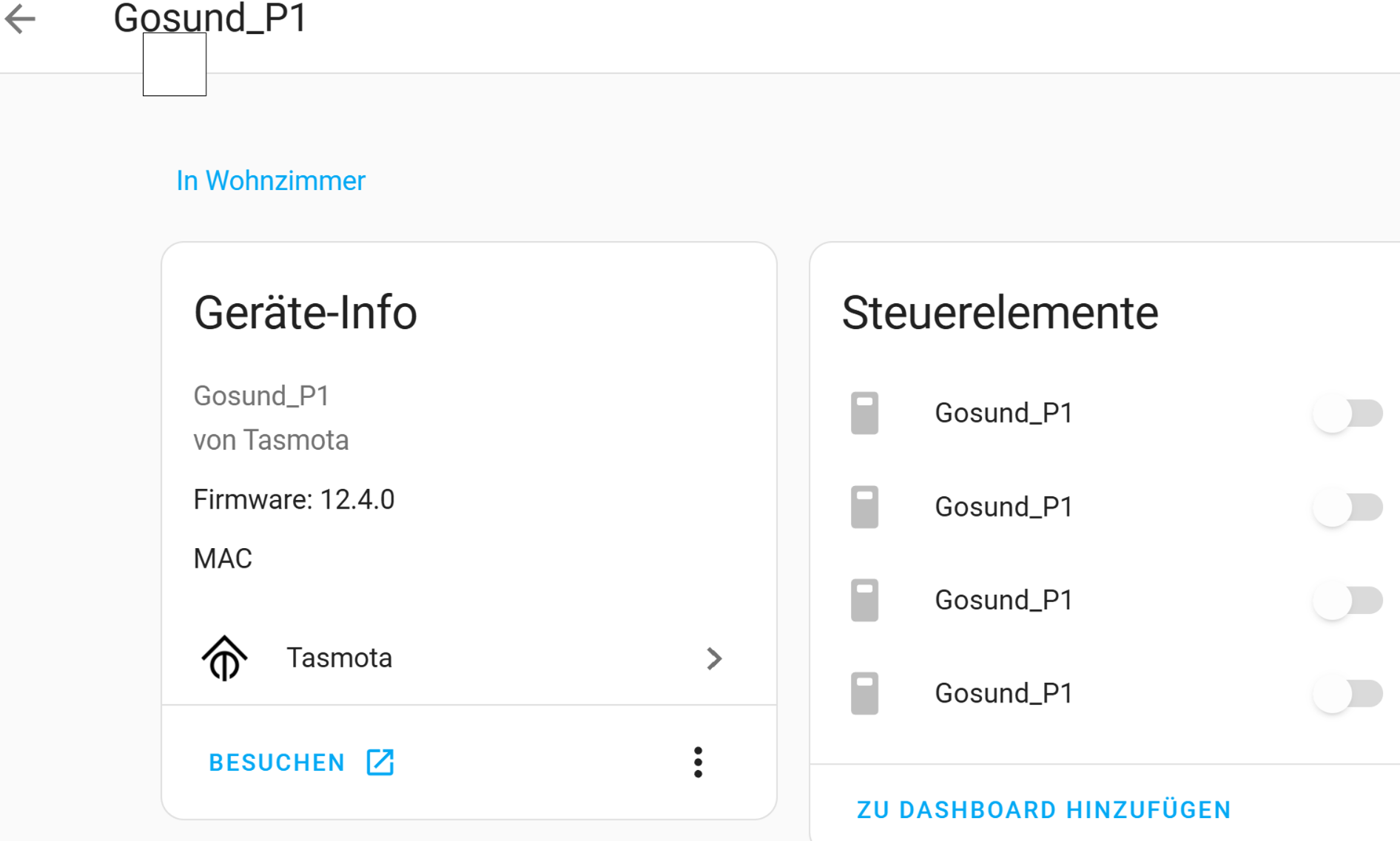Turn on the first Gosund_P1 toggle
The width and height of the screenshot is (1400, 841).
pyautogui.click(x=1347, y=413)
